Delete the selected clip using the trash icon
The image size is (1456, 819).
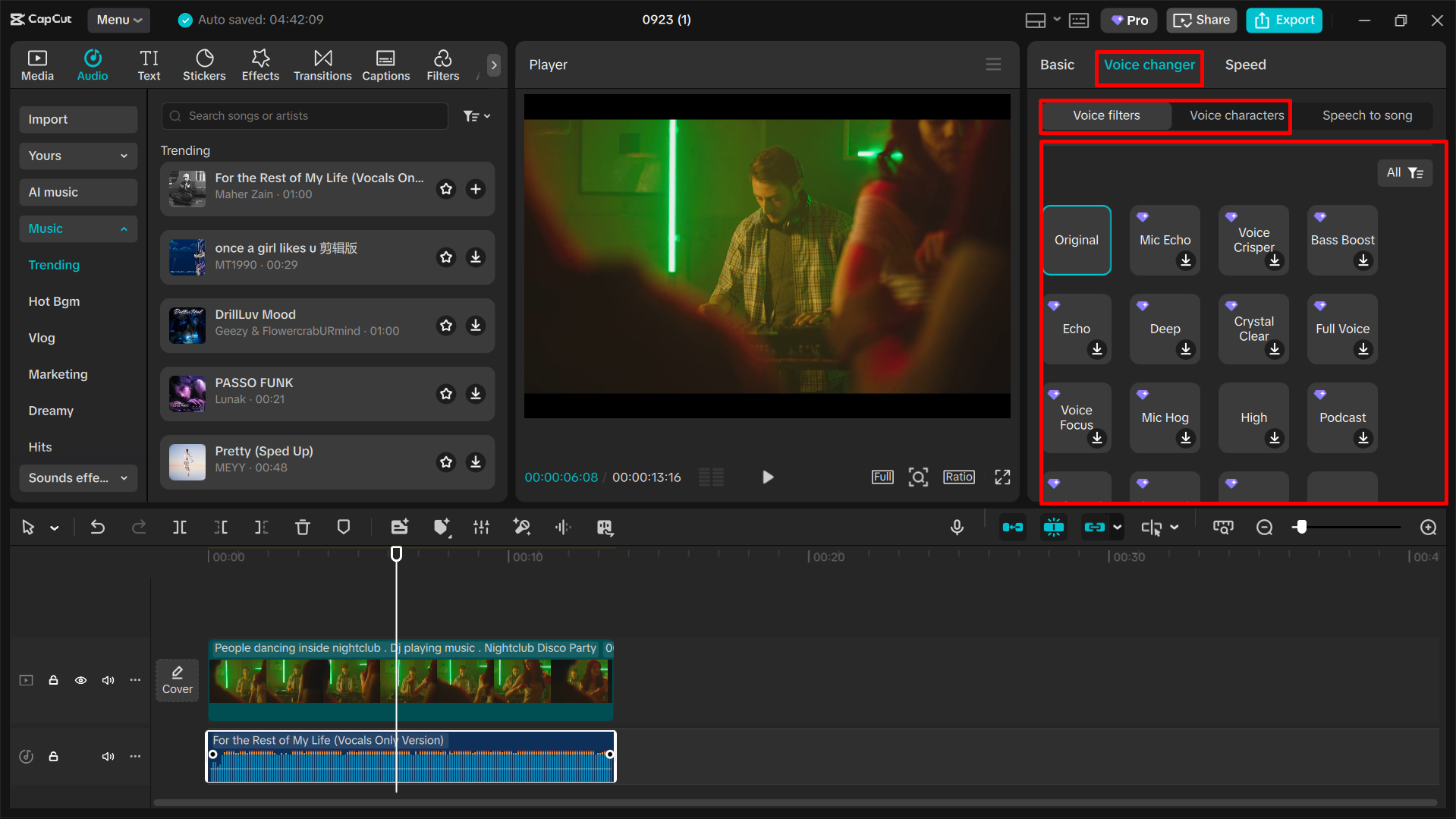click(303, 527)
